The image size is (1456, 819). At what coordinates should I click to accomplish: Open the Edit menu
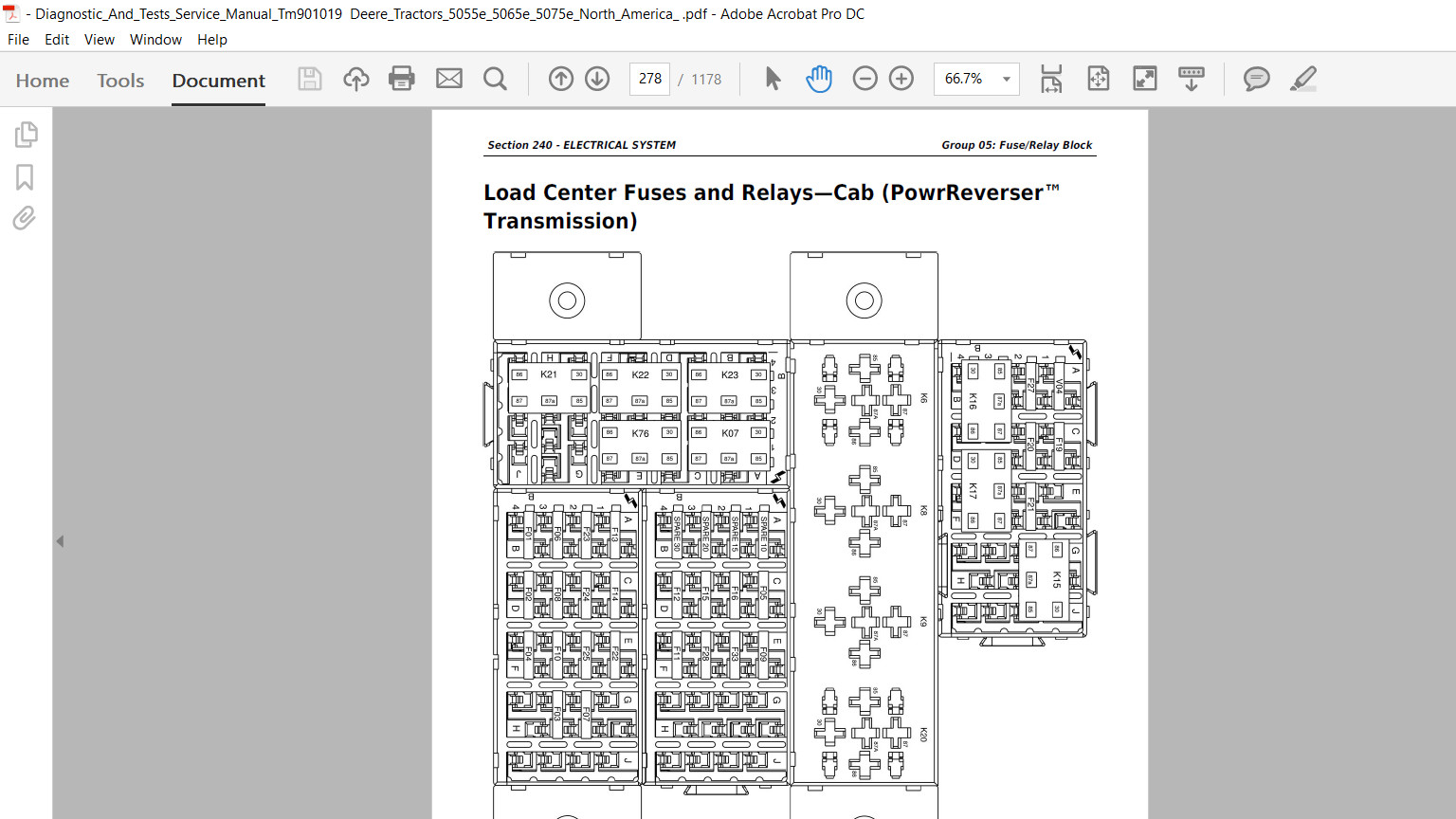[x=57, y=40]
